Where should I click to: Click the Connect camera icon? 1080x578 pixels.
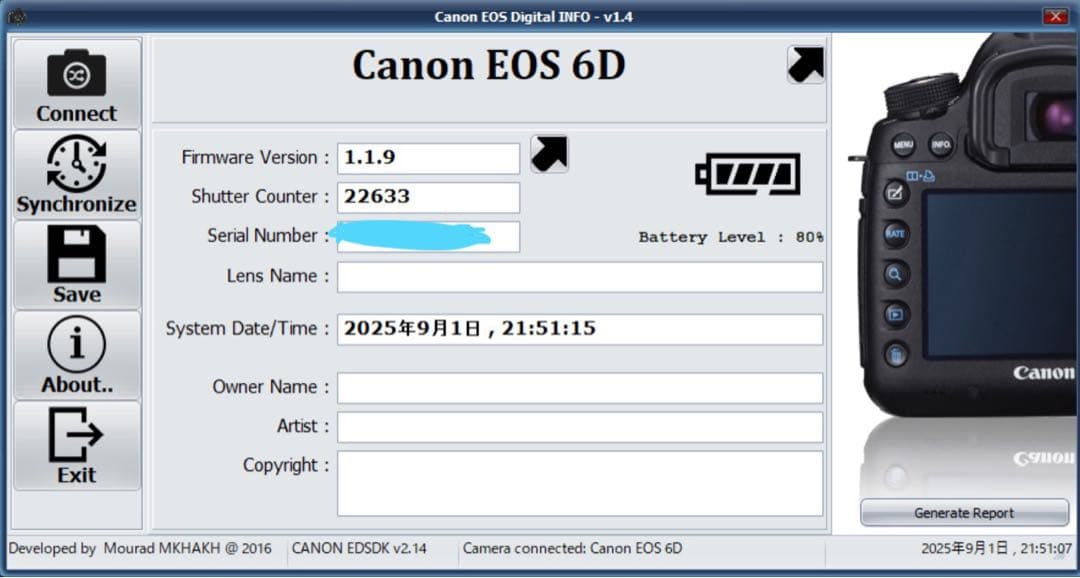[76, 75]
